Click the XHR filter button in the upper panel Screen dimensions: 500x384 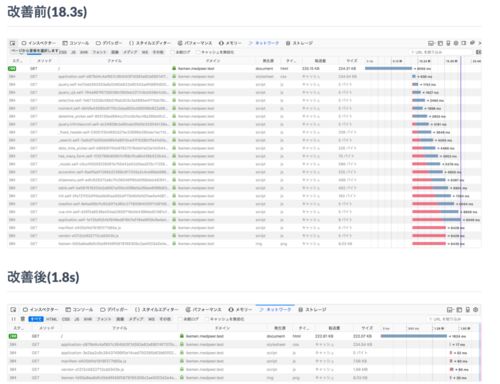84,52
